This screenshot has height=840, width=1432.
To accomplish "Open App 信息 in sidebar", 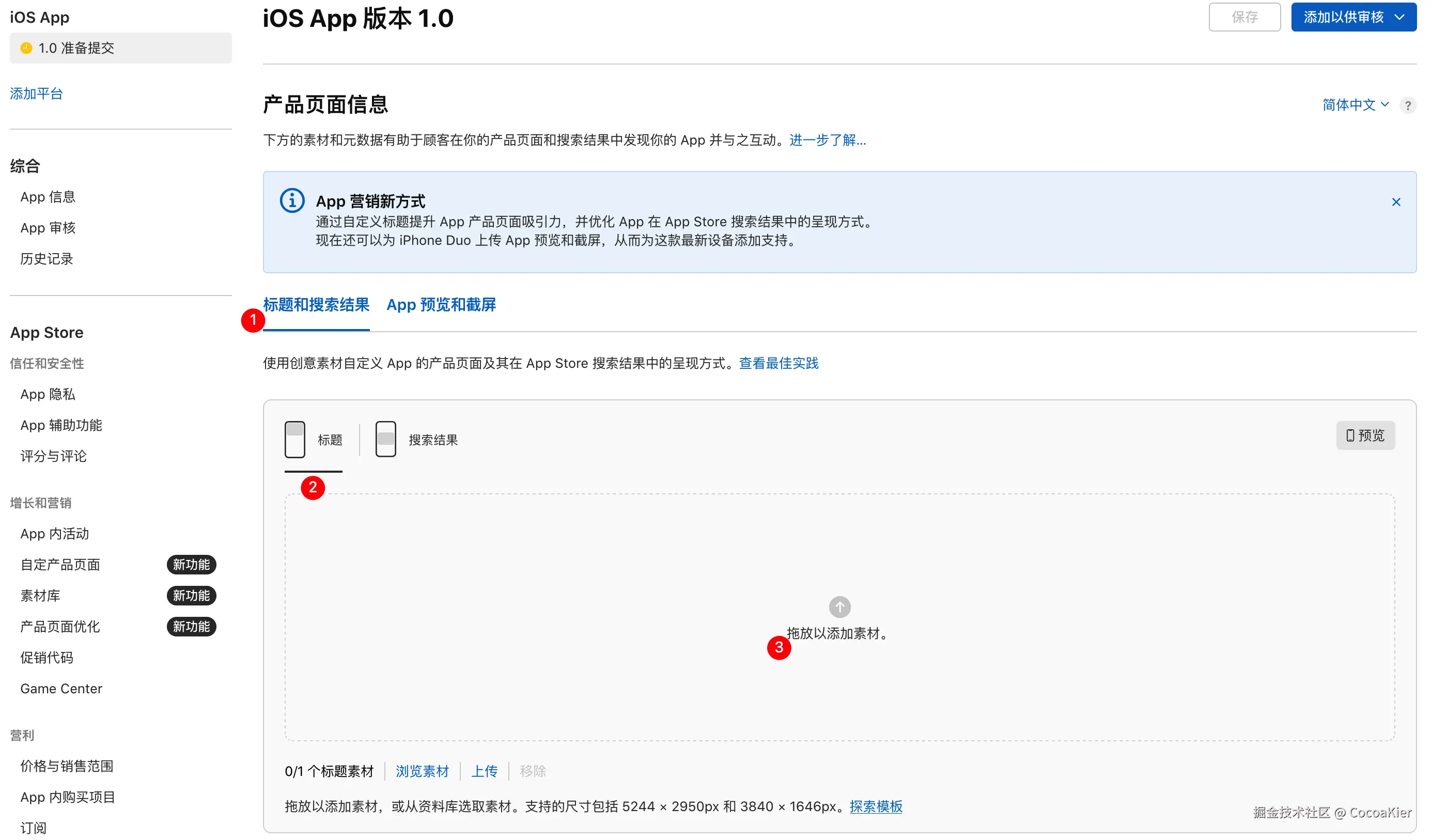I will 48,197.
